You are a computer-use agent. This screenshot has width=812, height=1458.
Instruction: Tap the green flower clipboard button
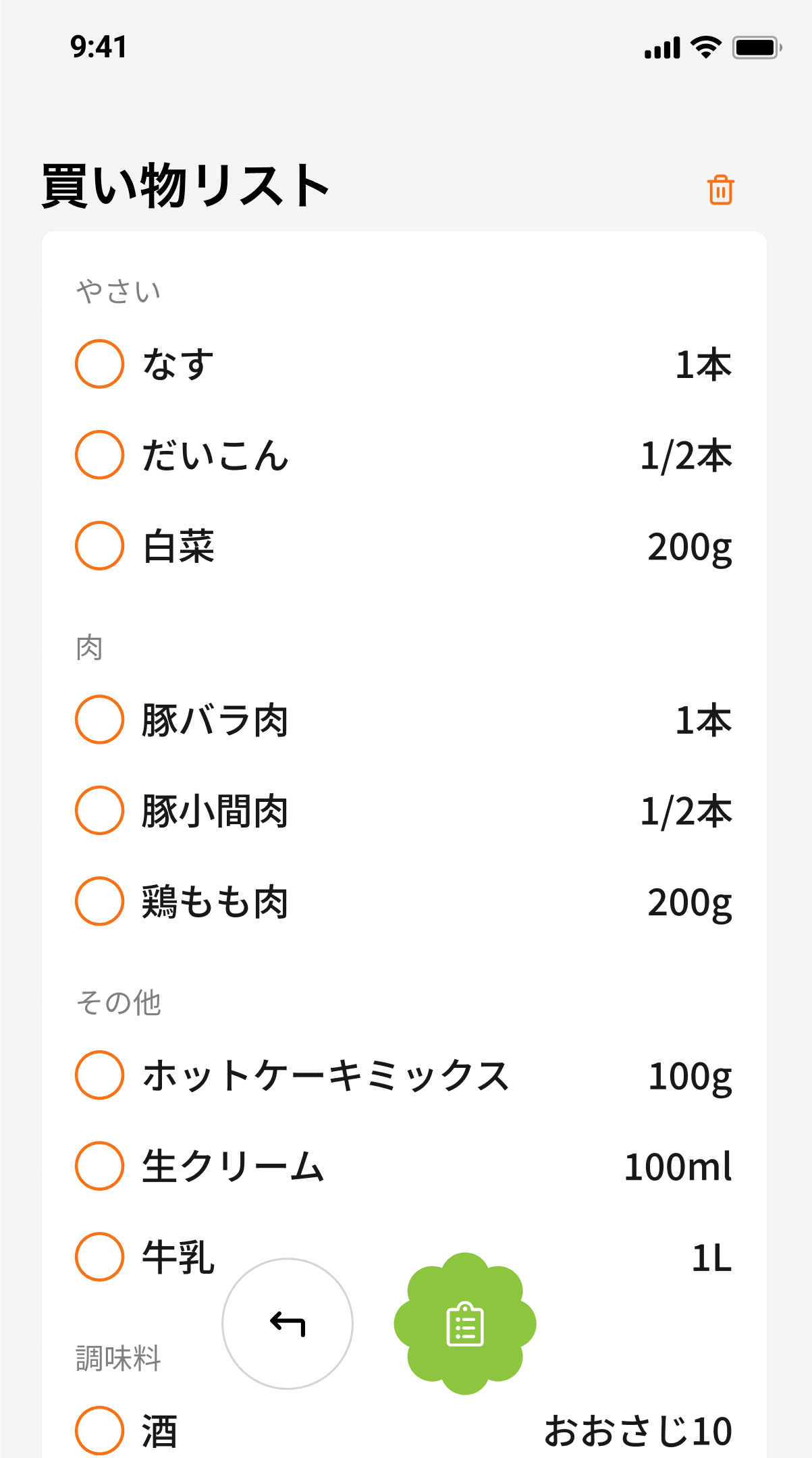coord(465,1324)
